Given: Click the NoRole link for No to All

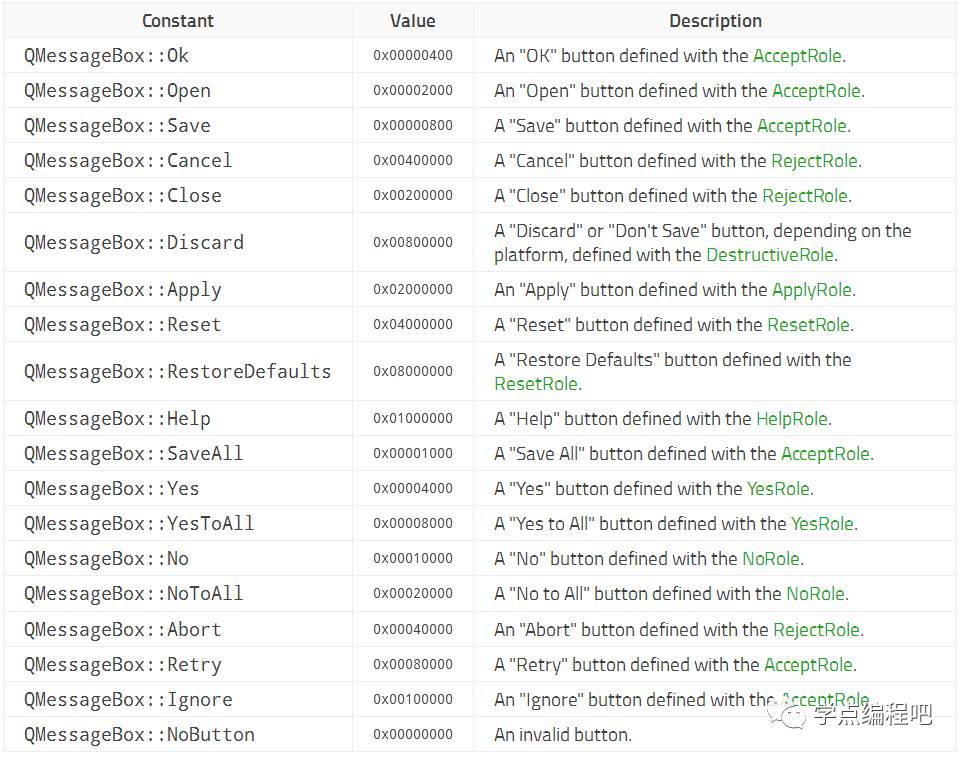Looking at the screenshot, I should (816, 595).
